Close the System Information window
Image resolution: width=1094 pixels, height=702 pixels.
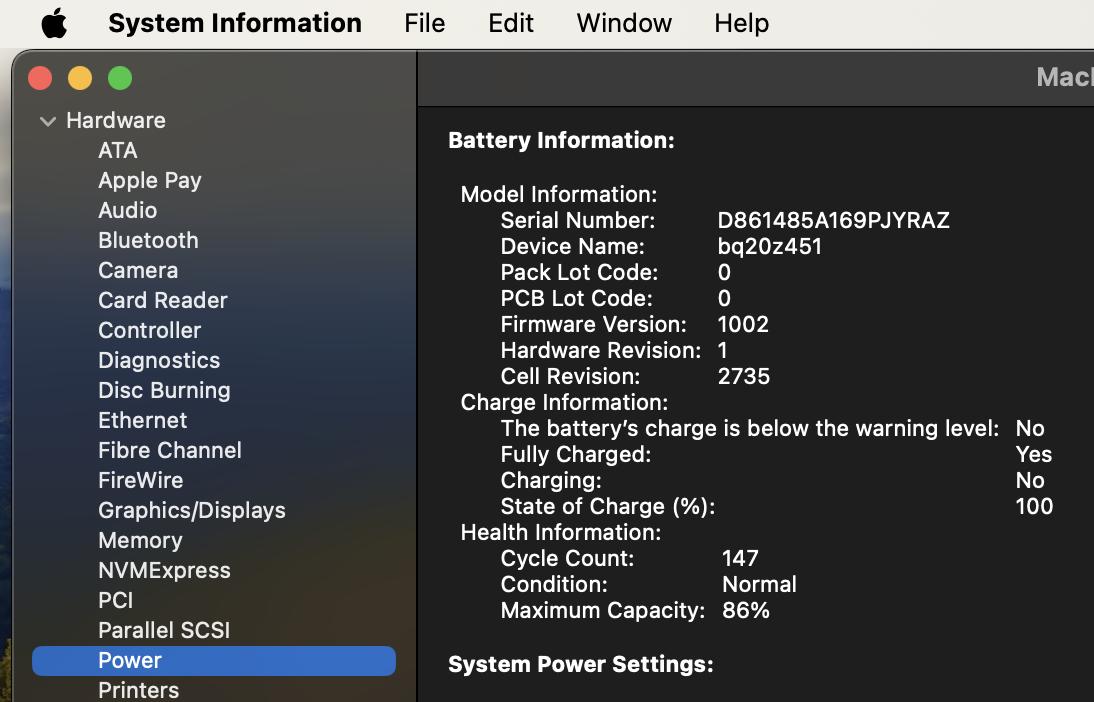click(40, 78)
